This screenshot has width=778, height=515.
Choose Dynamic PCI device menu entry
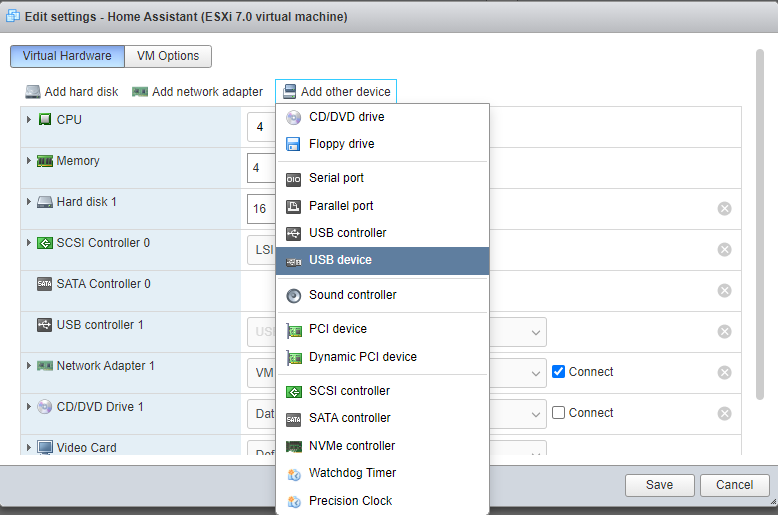click(x=383, y=357)
